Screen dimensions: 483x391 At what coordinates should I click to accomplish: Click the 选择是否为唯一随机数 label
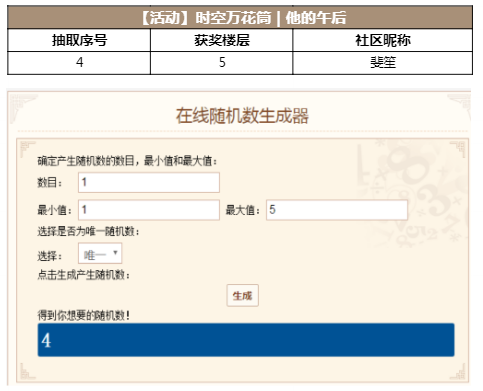click(x=88, y=231)
